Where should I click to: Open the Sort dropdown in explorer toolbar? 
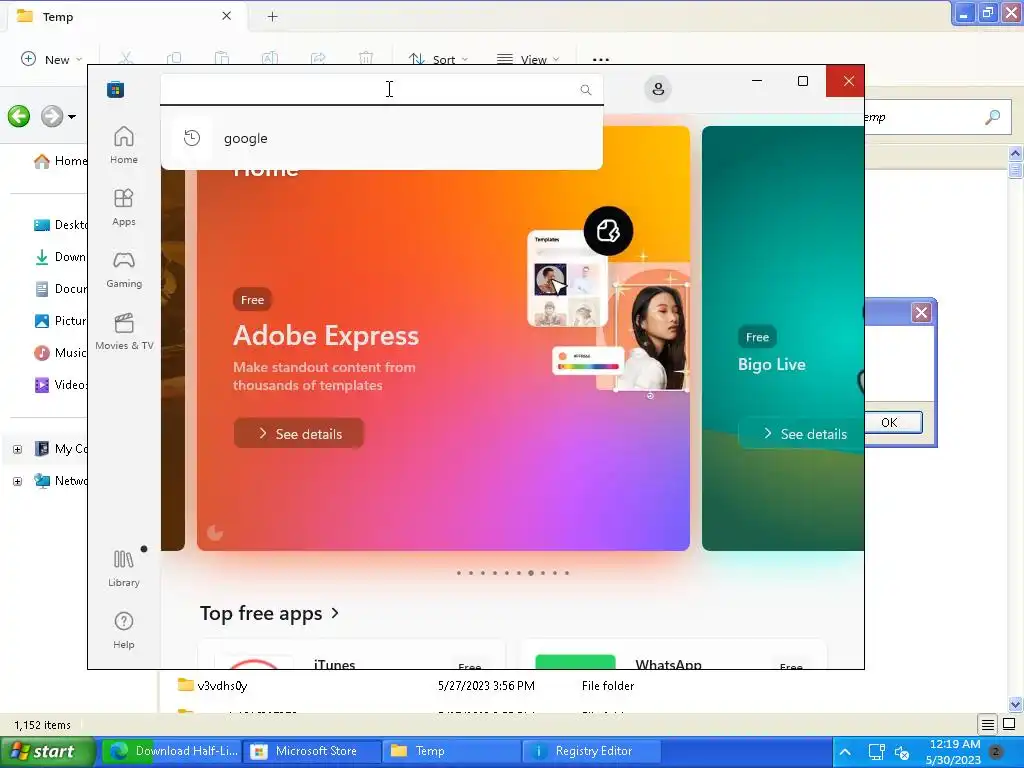pos(438,59)
